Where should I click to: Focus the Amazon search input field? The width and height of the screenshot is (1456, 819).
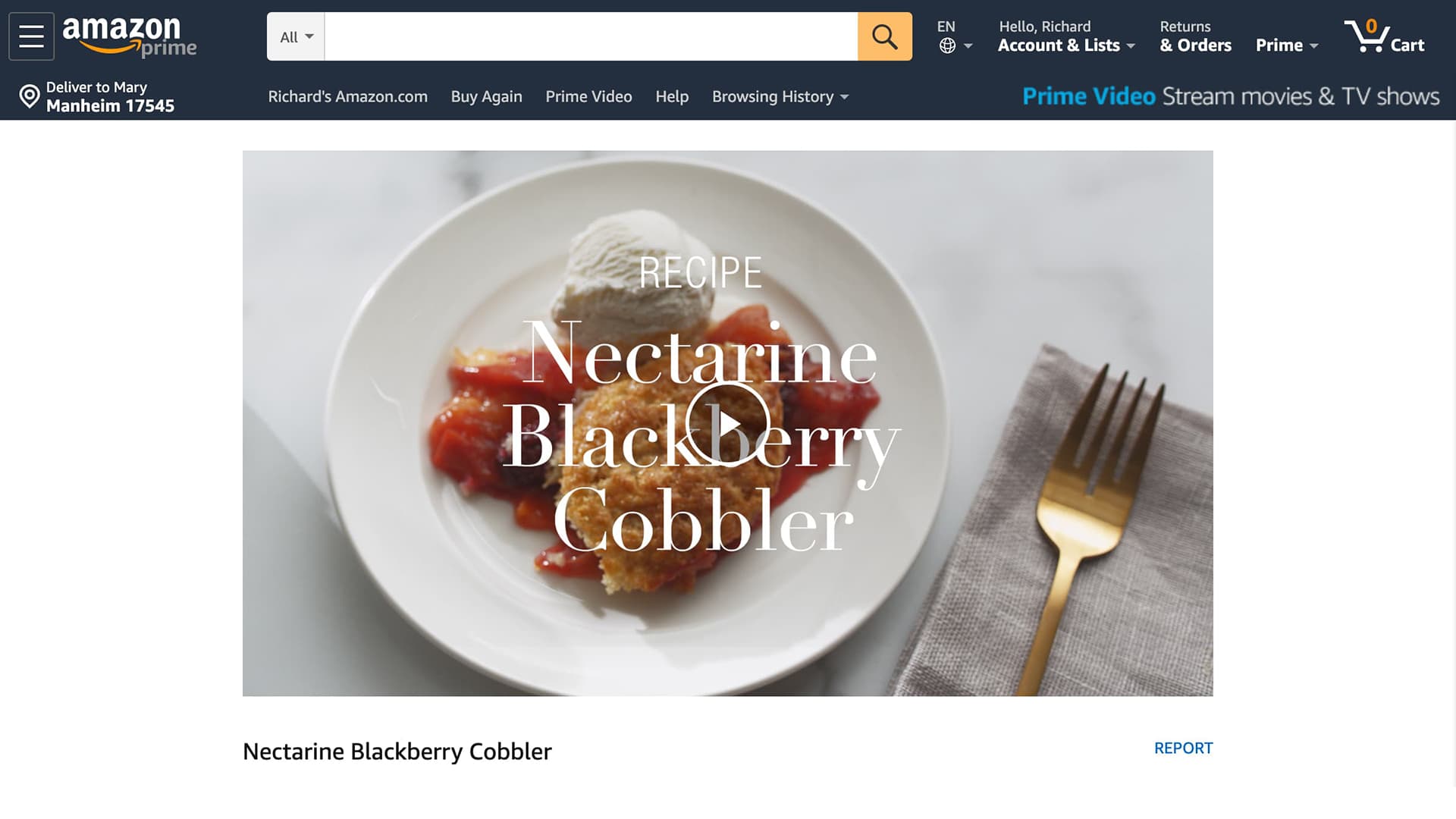(591, 36)
